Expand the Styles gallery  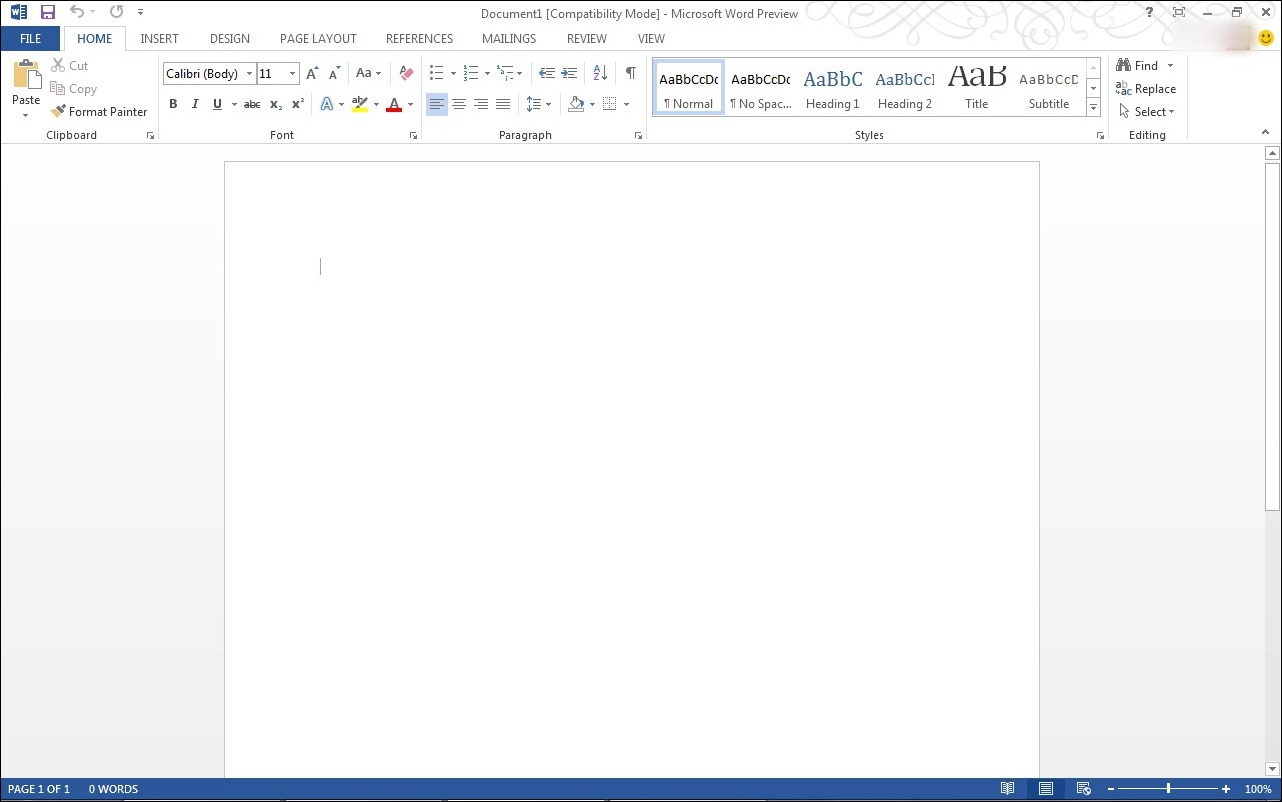point(1093,107)
